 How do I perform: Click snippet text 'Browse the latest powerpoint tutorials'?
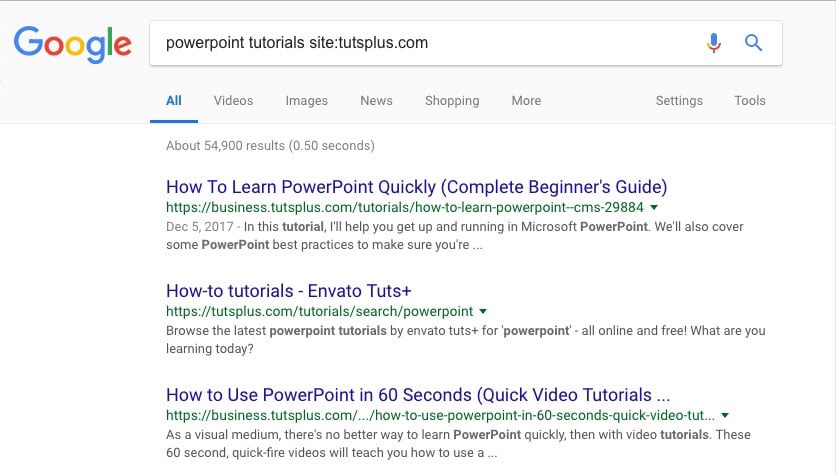(276, 331)
